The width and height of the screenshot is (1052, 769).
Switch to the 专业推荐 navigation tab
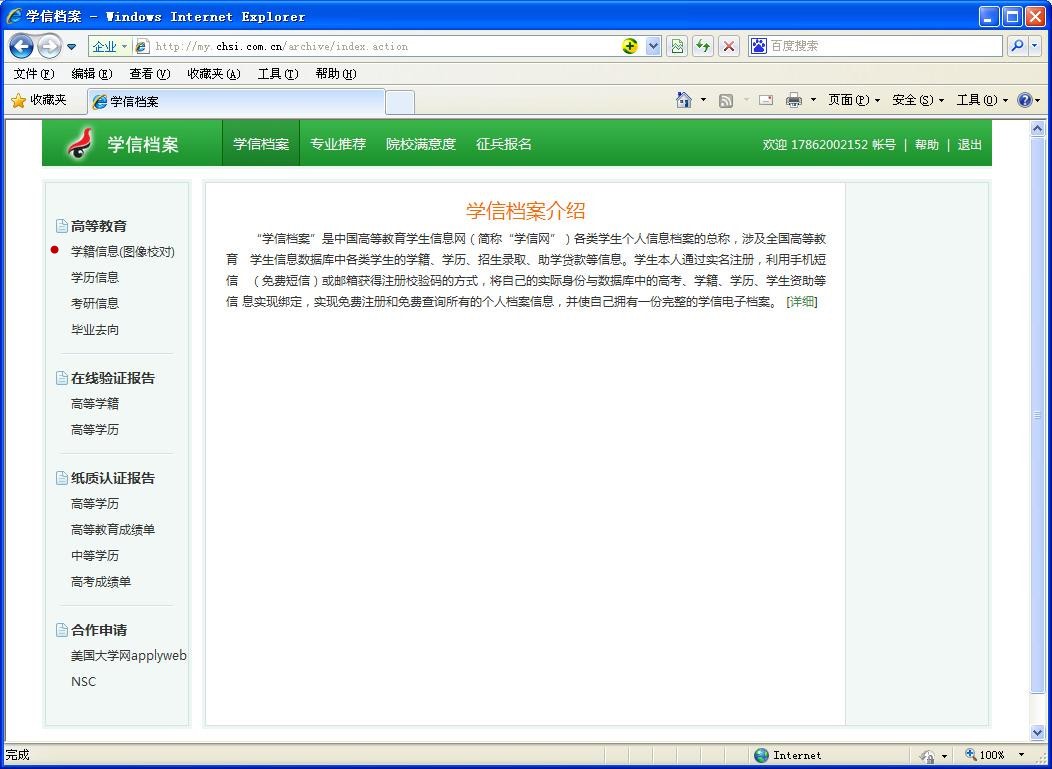point(337,144)
